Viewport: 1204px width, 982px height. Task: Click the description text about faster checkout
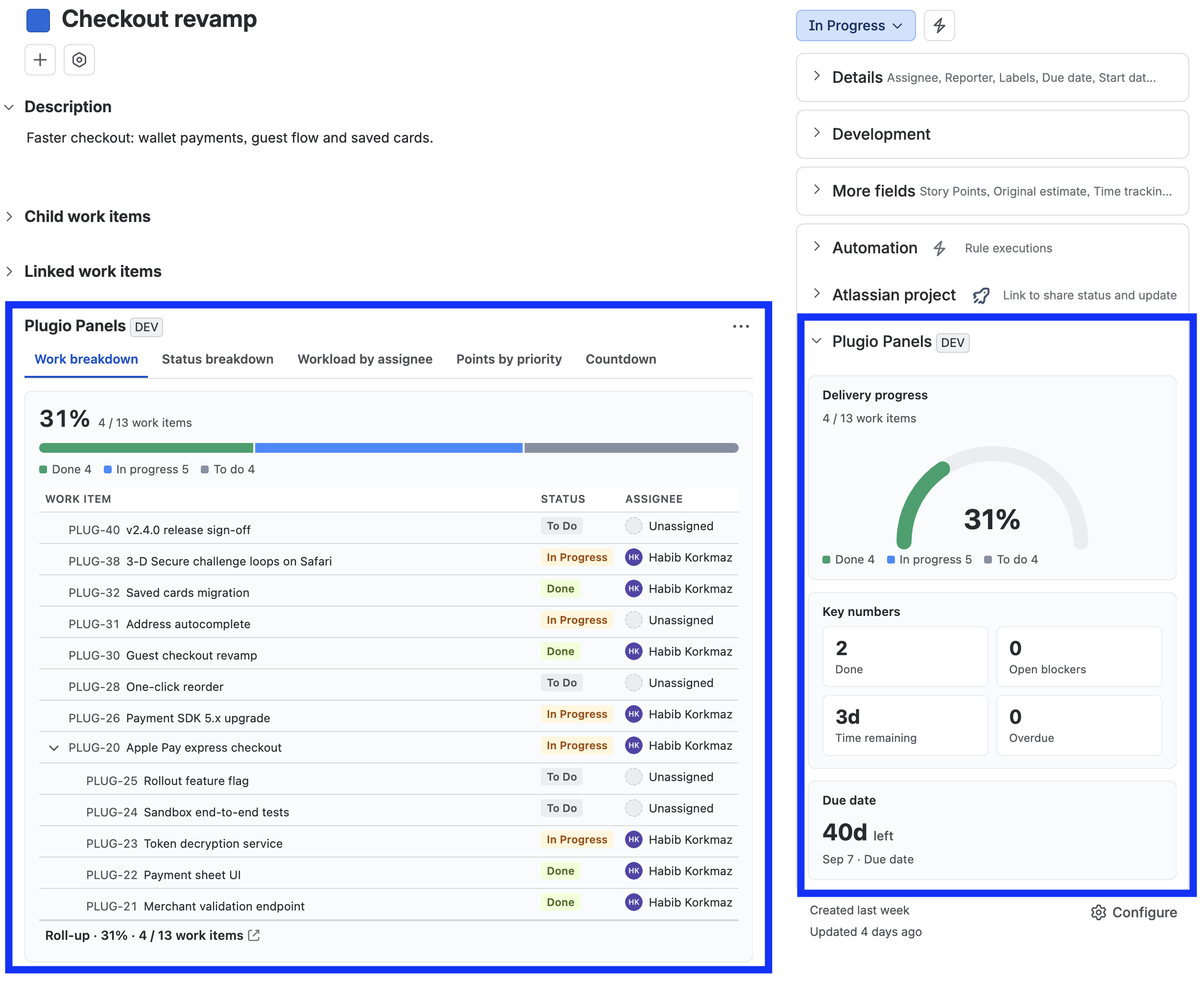230,138
